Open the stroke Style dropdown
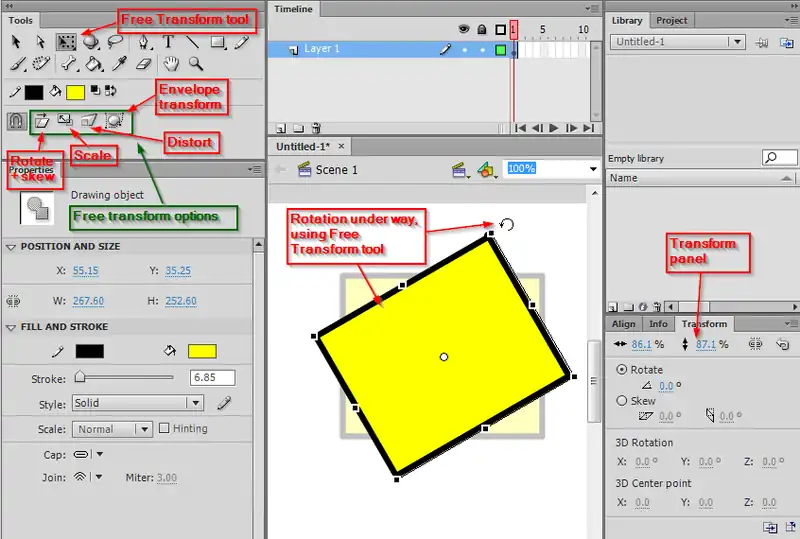800x539 pixels. [x=137, y=403]
